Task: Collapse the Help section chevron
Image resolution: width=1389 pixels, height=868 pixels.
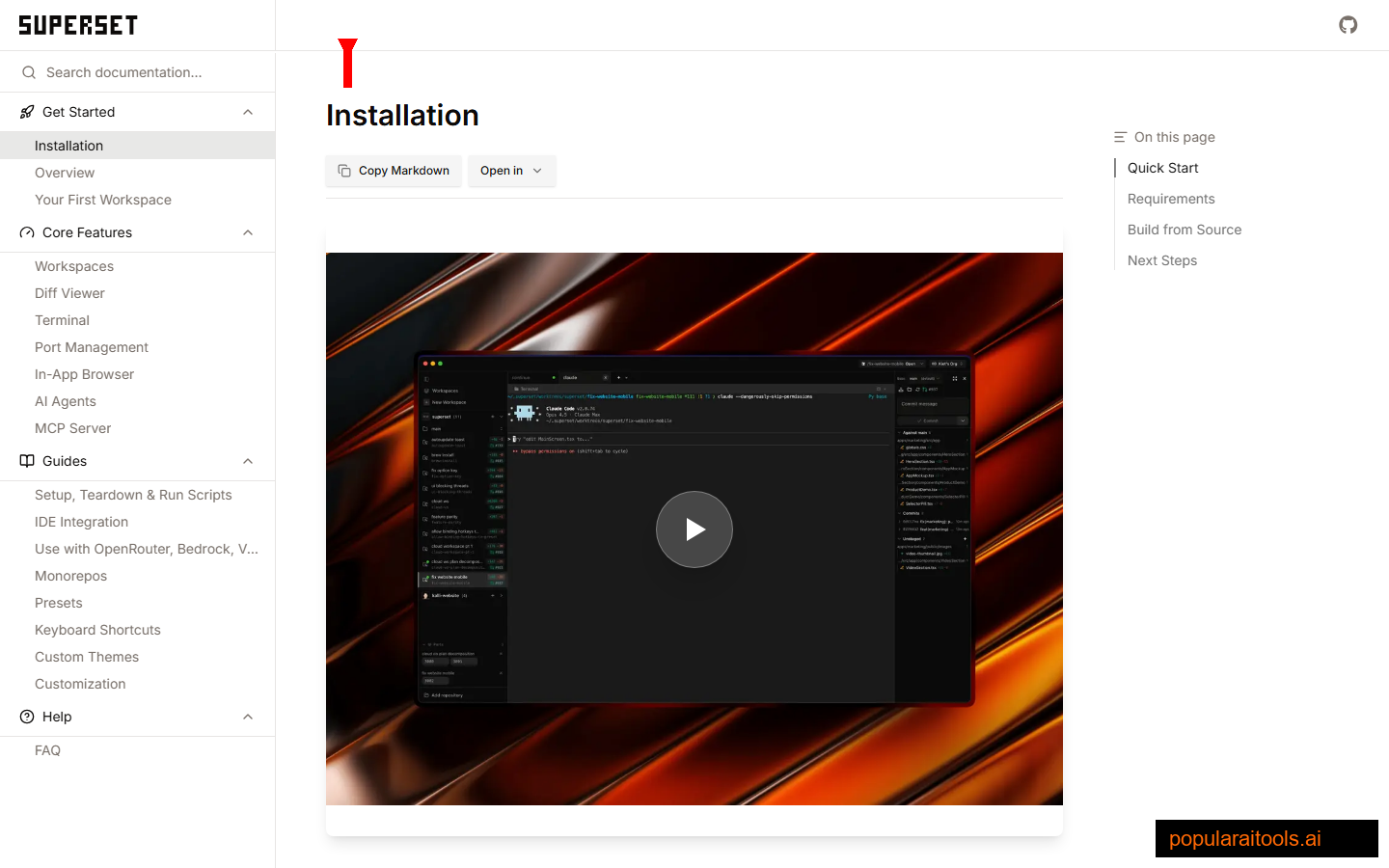Action: click(248, 717)
